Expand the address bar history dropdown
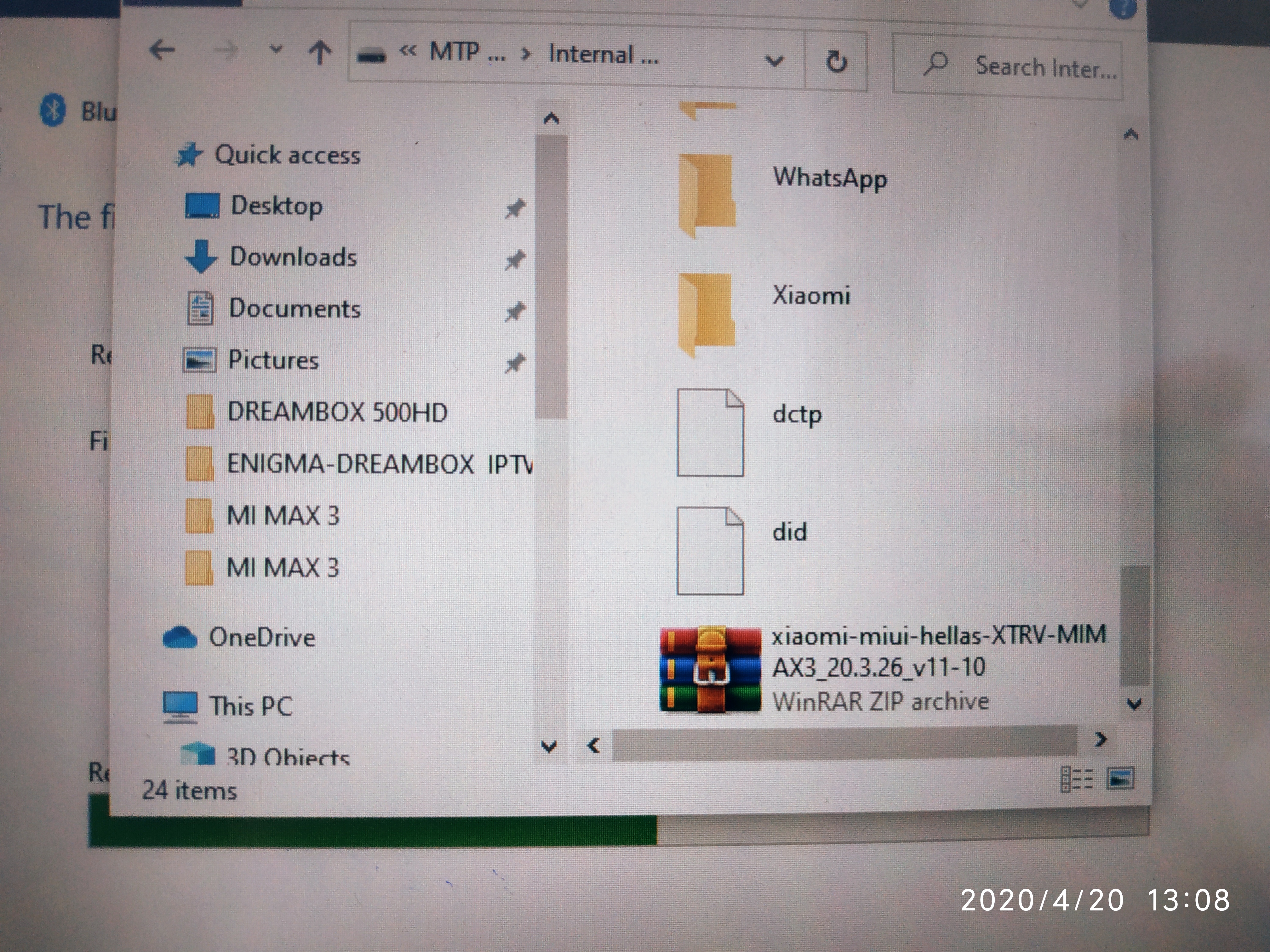Screen dimensions: 1270x952 (775, 60)
